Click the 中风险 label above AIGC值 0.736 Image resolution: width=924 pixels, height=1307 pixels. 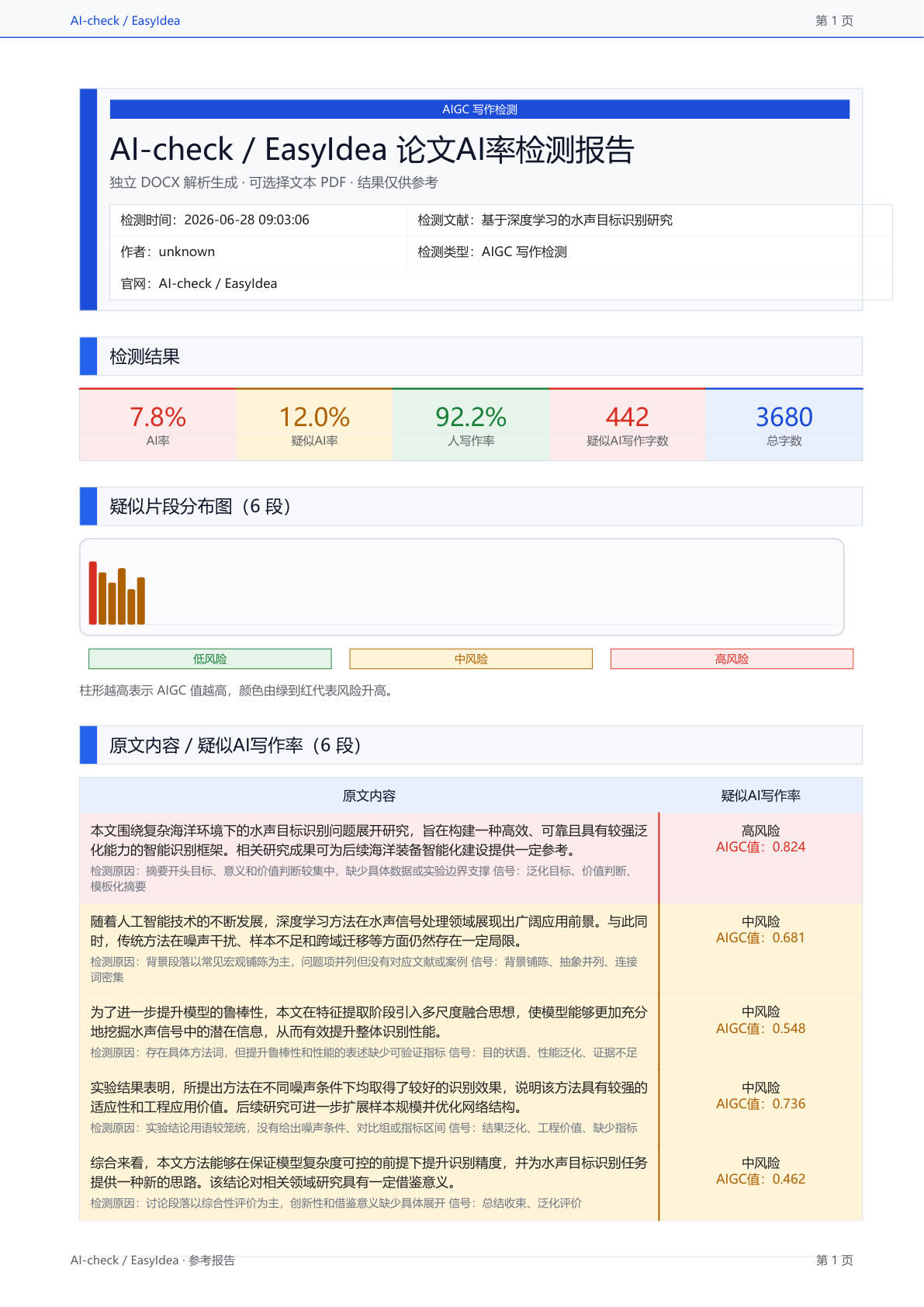(x=761, y=1088)
